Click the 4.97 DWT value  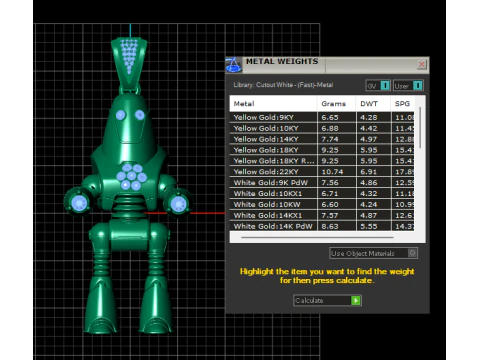click(x=369, y=139)
